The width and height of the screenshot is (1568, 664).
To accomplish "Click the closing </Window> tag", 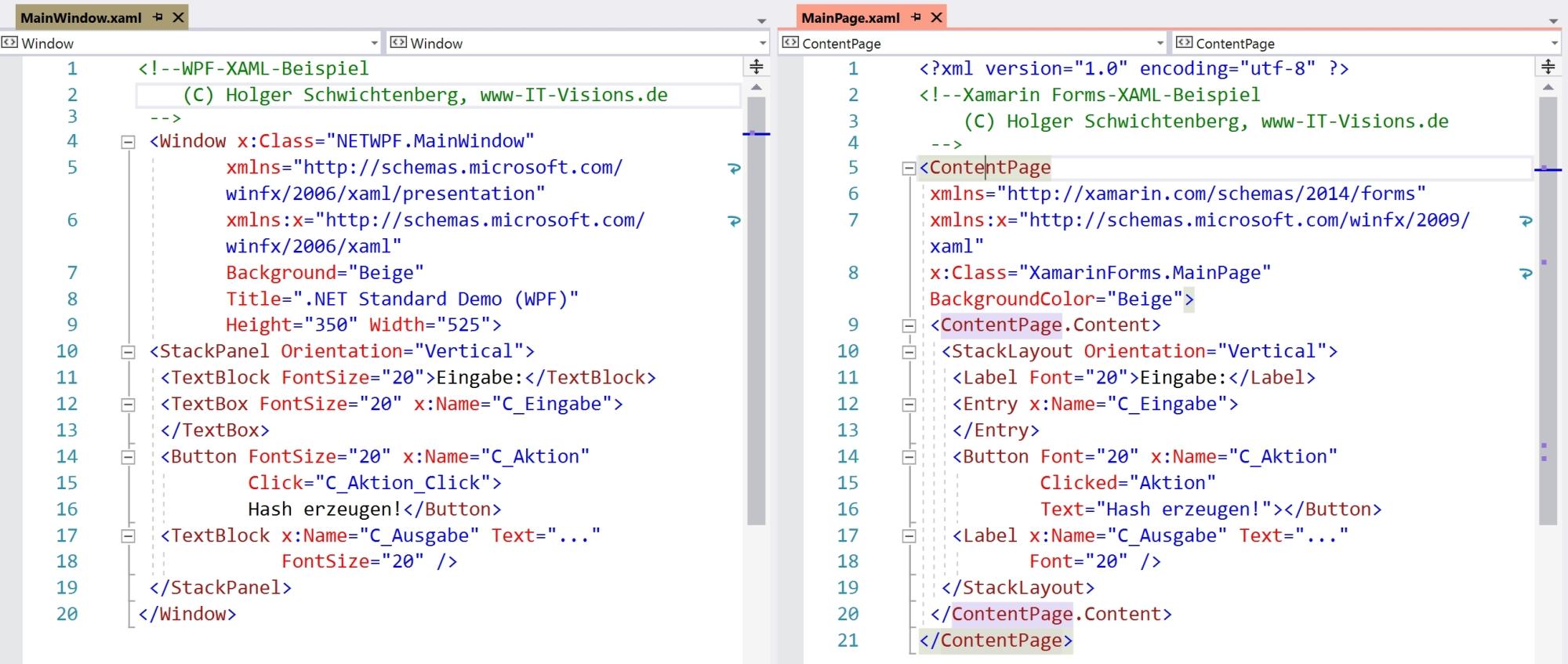I will (187, 614).
